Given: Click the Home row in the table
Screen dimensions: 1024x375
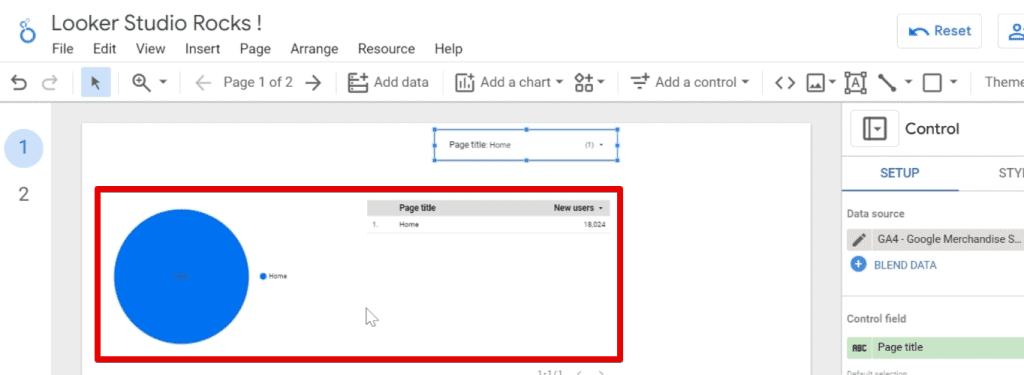Looking at the screenshot, I should click(488, 225).
